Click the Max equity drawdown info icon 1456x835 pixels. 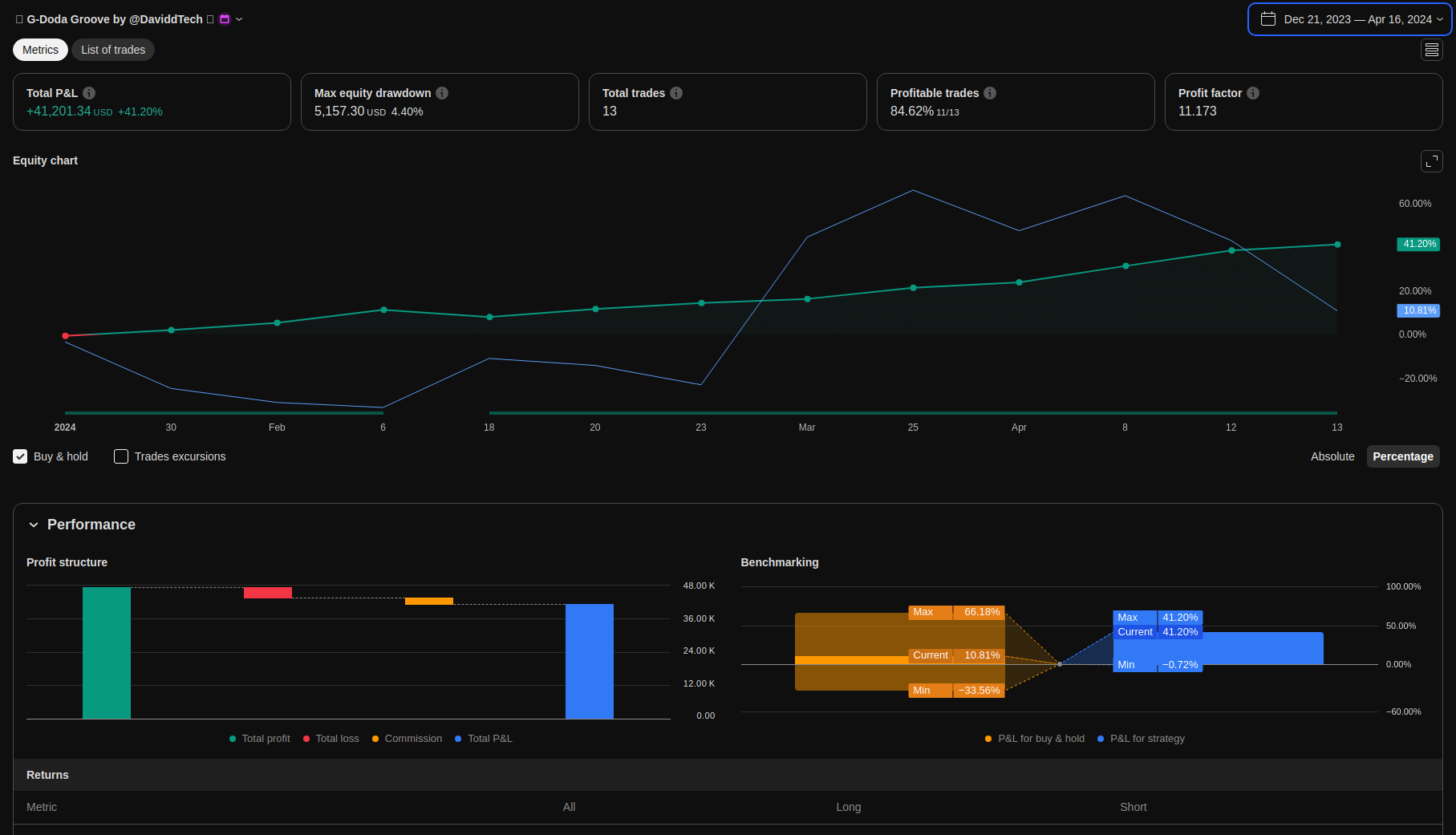click(x=442, y=93)
